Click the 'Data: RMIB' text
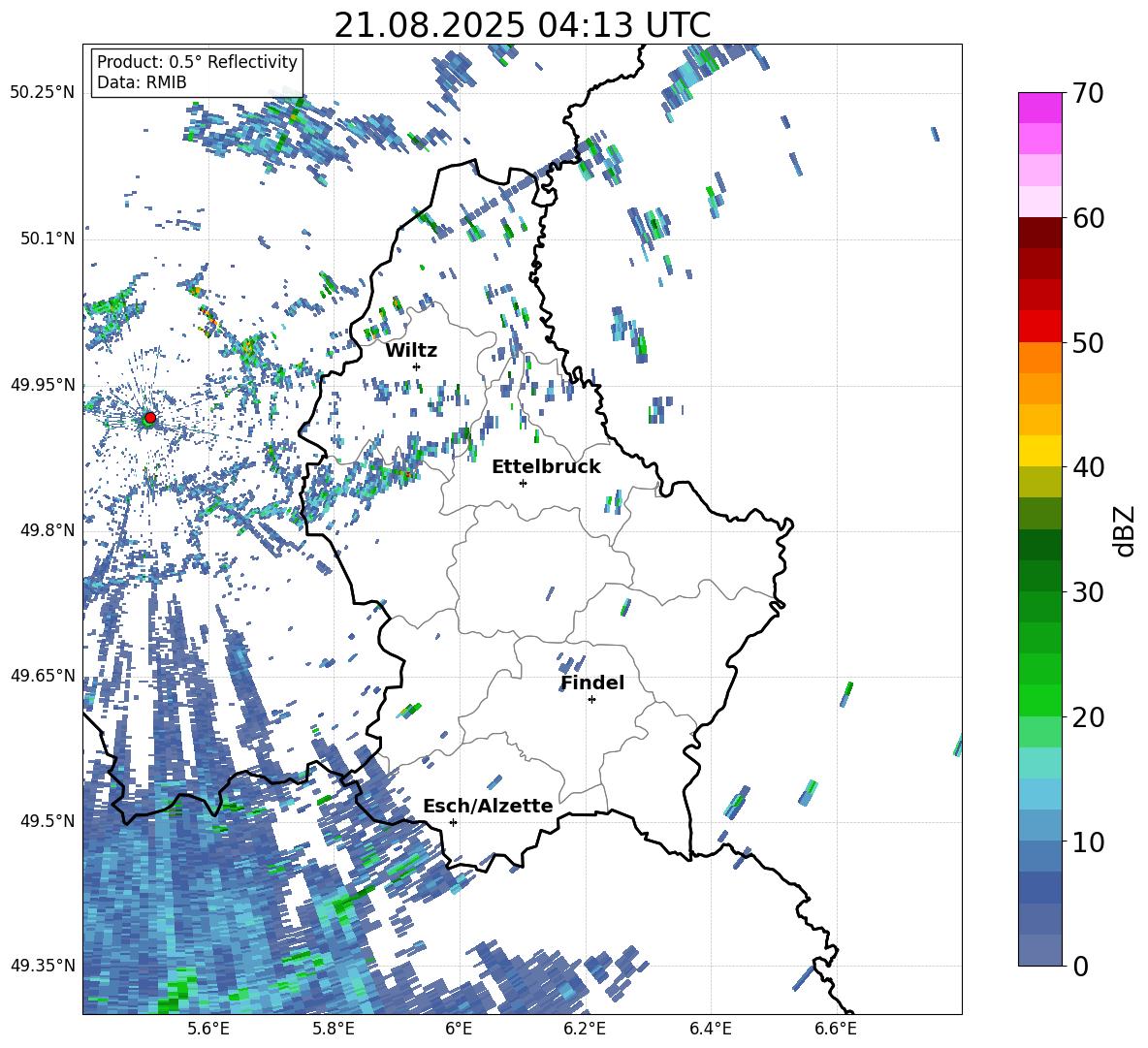The height and width of the screenshot is (1048, 1148). (142, 82)
